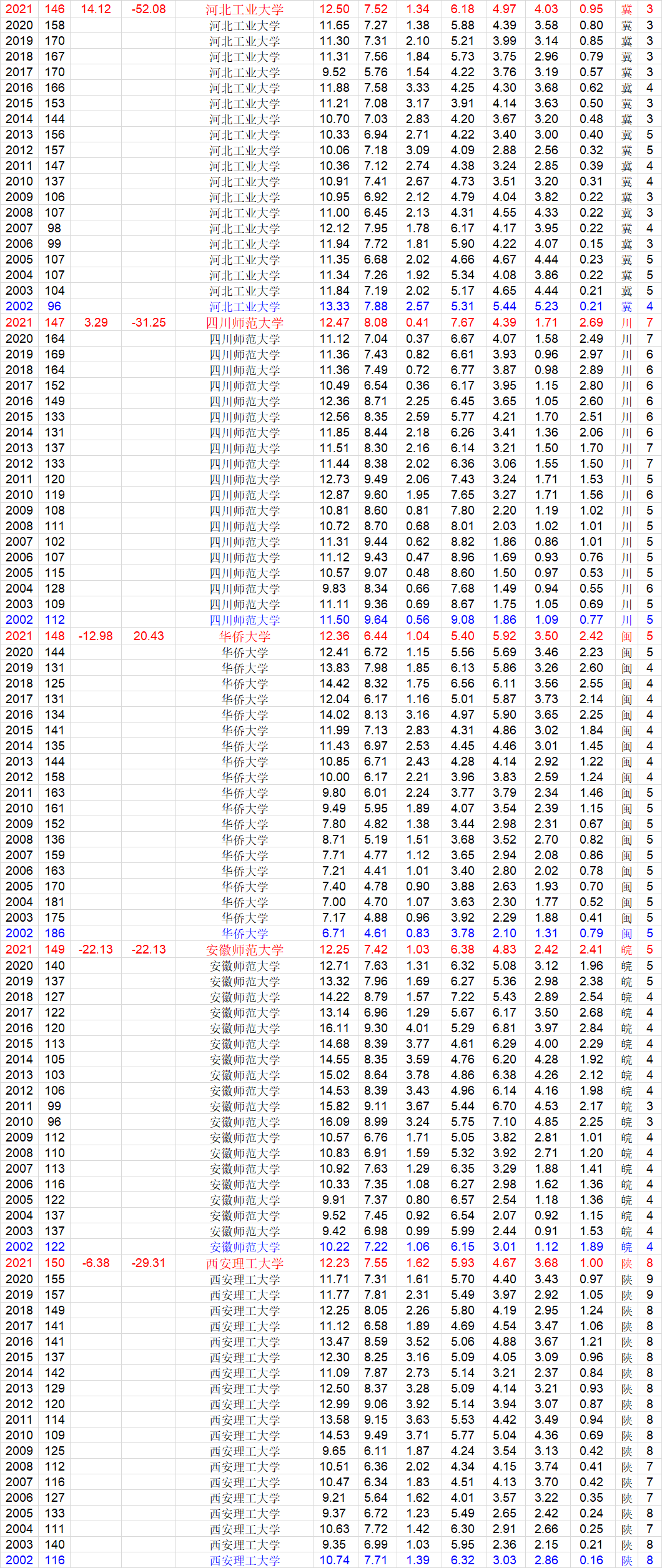Screen dimensions: 662x1568
Task: Click the red 川 province cell in the 2021 row
Action: coord(626,323)
